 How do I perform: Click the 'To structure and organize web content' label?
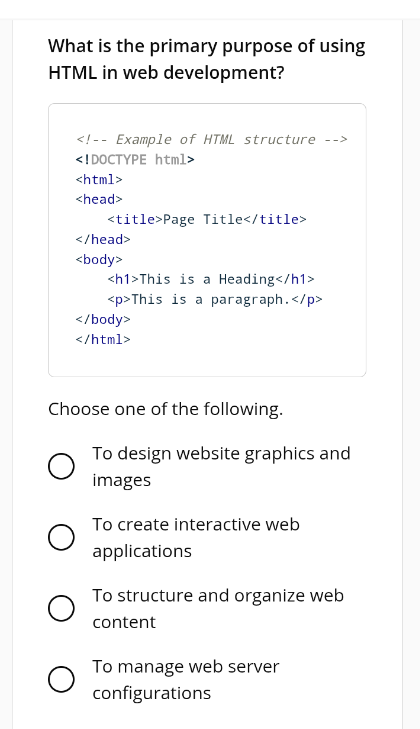click(218, 609)
